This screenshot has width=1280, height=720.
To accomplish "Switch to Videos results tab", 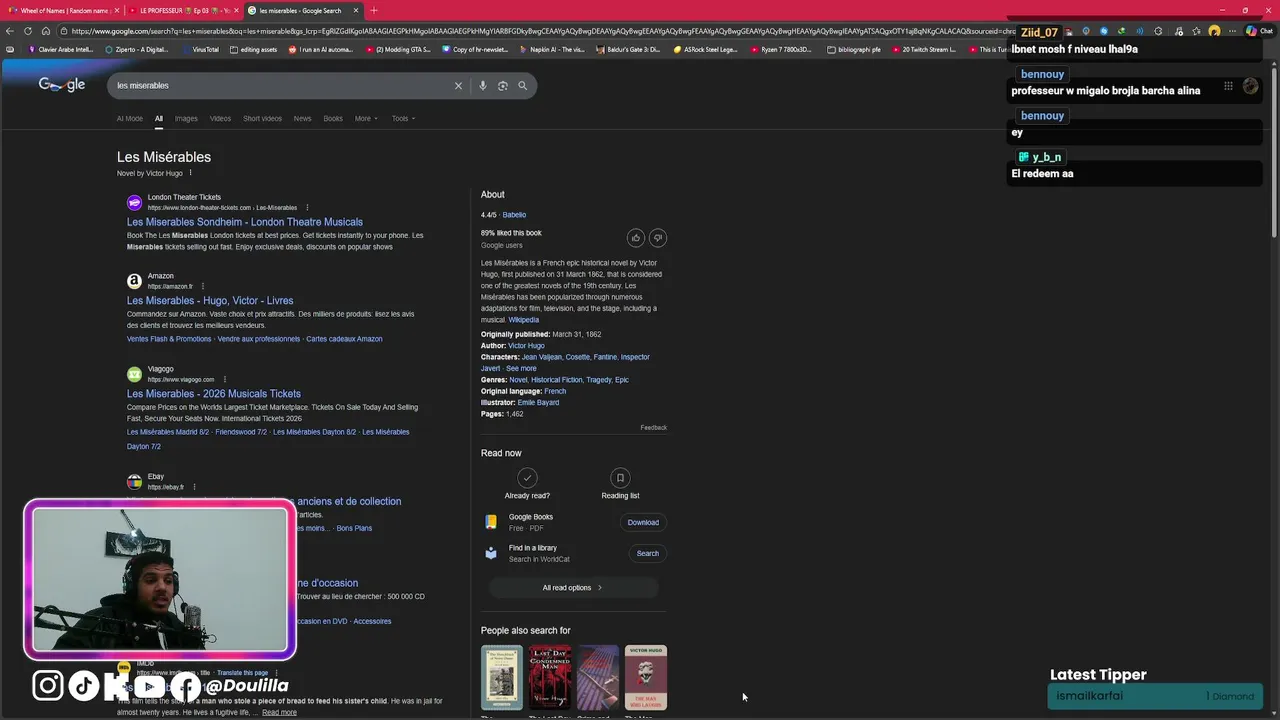I will point(220,119).
